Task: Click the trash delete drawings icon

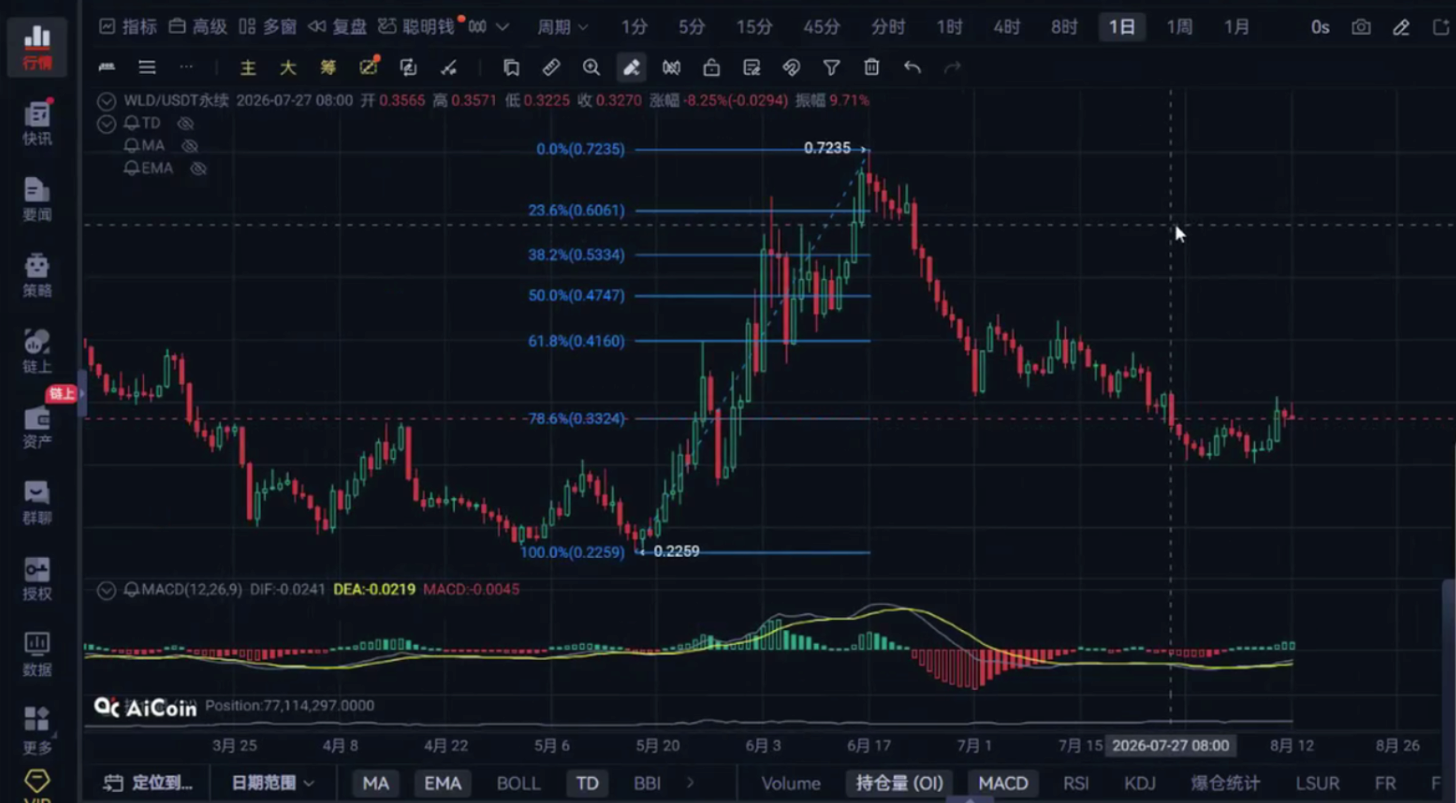Action: point(871,67)
